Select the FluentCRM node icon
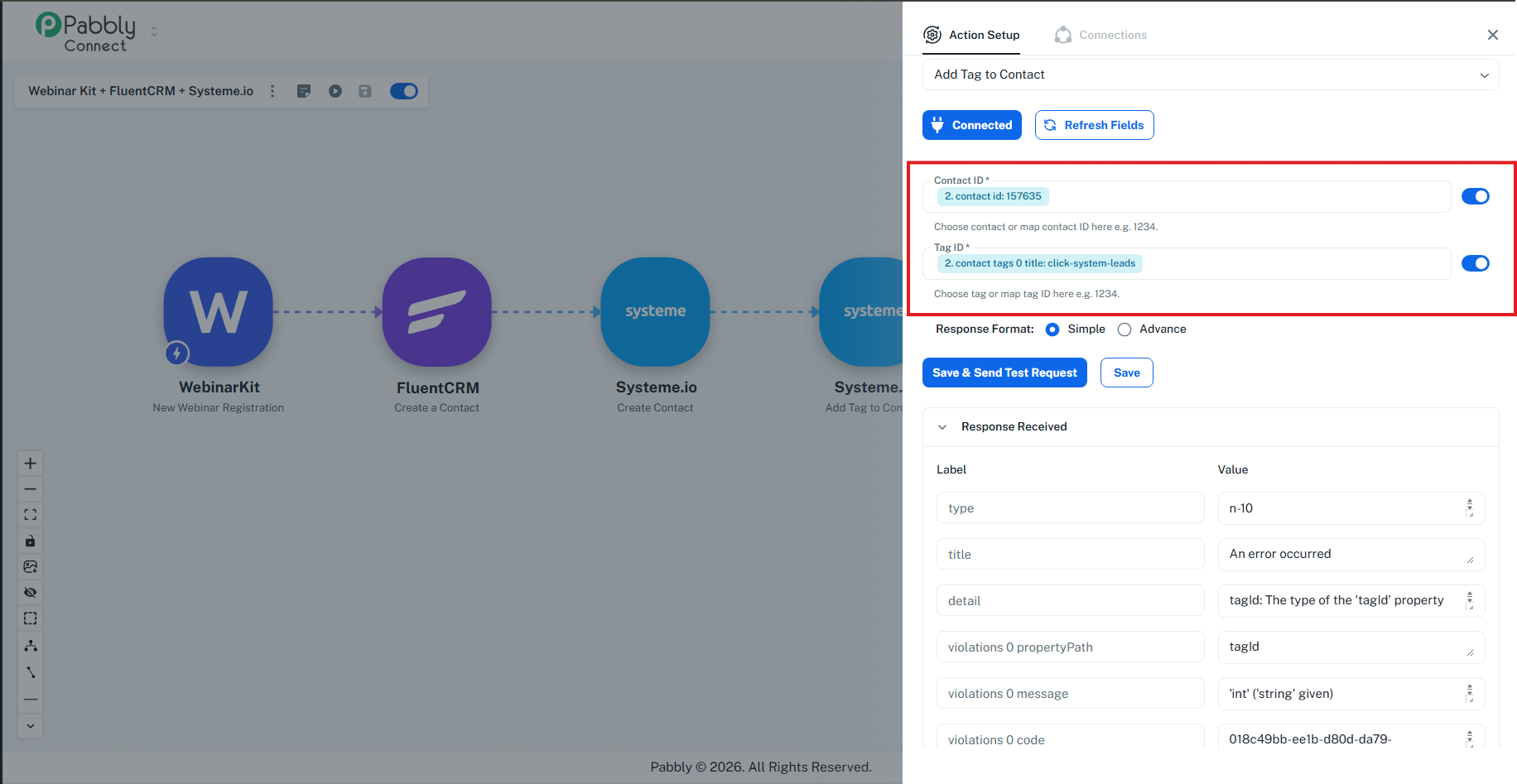The height and width of the screenshot is (784, 1517). pos(437,312)
